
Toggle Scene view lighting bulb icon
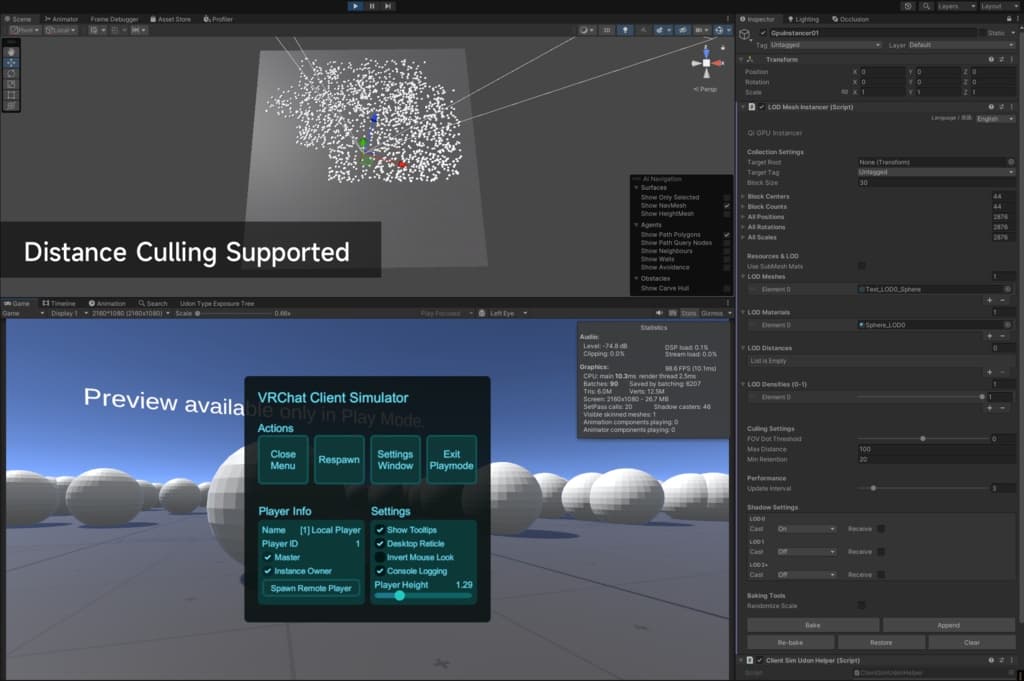[624, 30]
